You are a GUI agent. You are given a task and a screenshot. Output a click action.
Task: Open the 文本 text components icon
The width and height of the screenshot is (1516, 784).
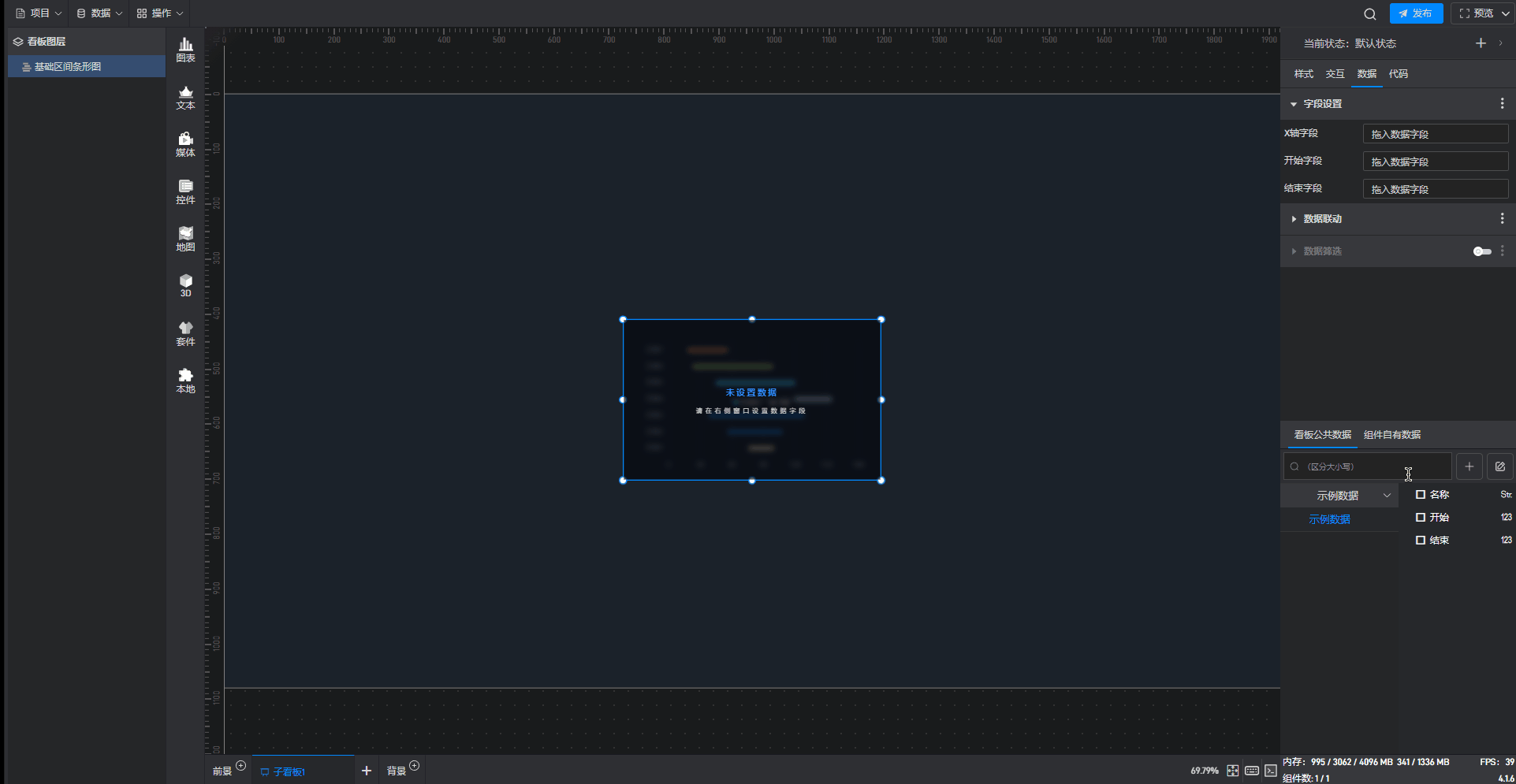pyautogui.click(x=185, y=97)
